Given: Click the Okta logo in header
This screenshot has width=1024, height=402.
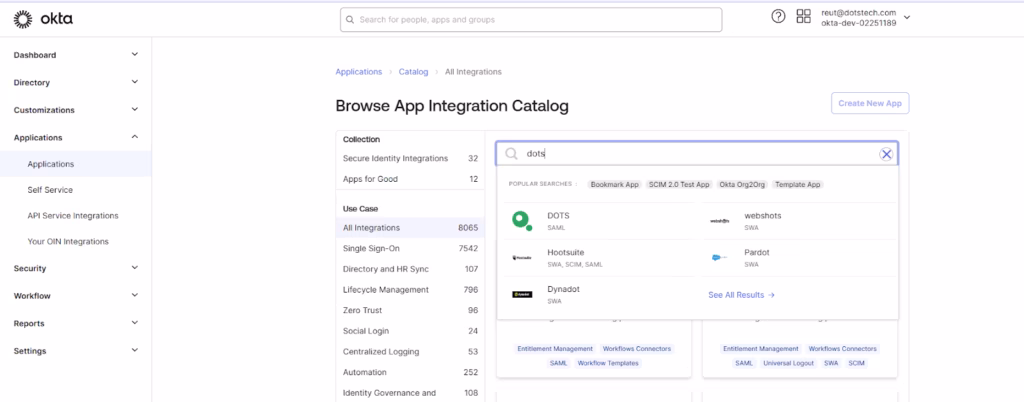Looking at the screenshot, I should tap(43, 19).
